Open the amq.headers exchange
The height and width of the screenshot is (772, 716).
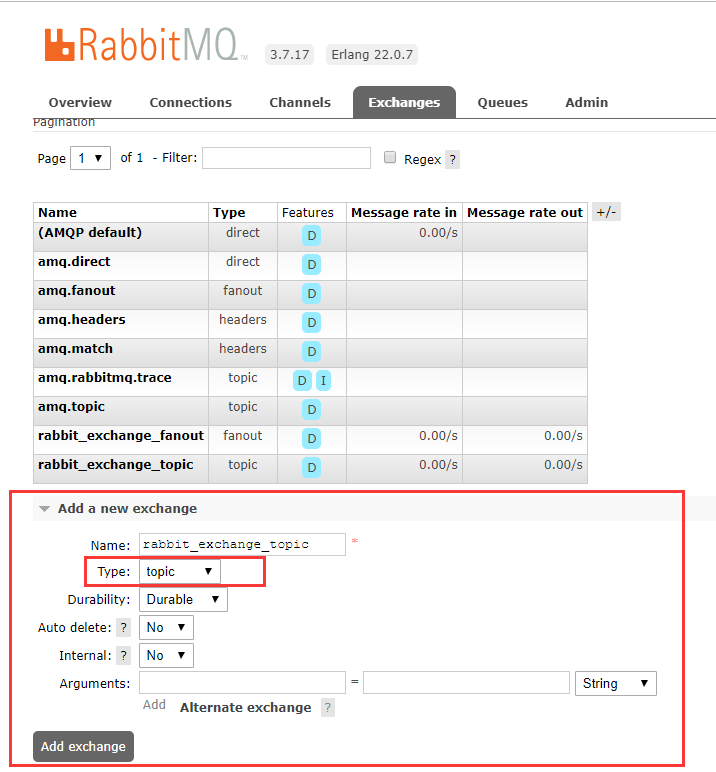click(x=82, y=320)
